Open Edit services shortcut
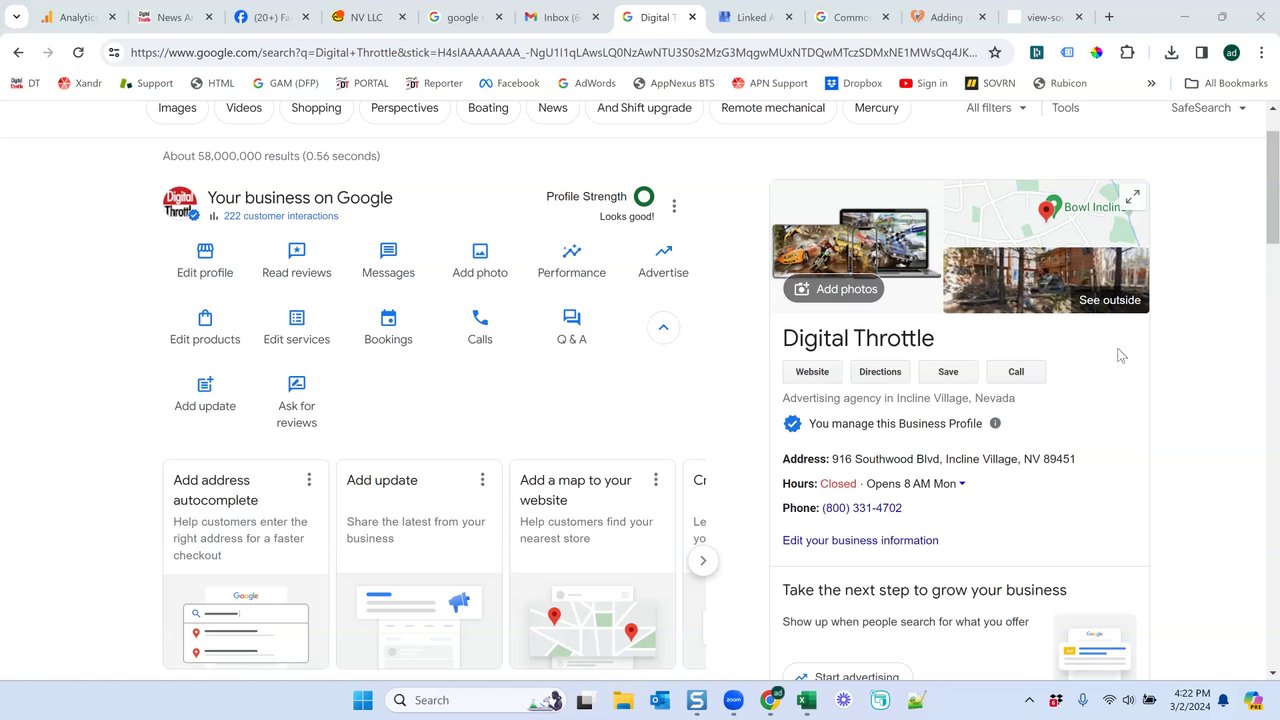Image resolution: width=1280 pixels, height=720 pixels. tap(296, 327)
